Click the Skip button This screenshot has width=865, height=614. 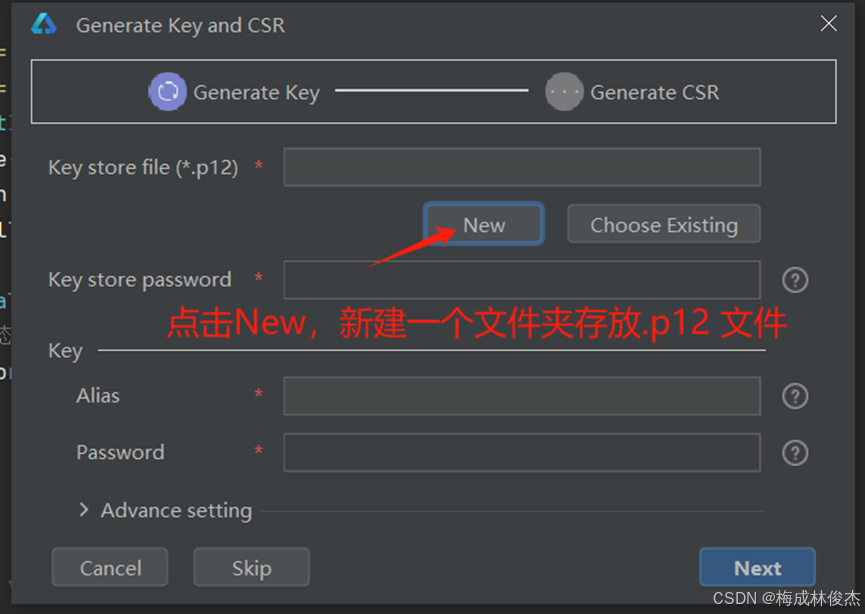(x=252, y=567)
